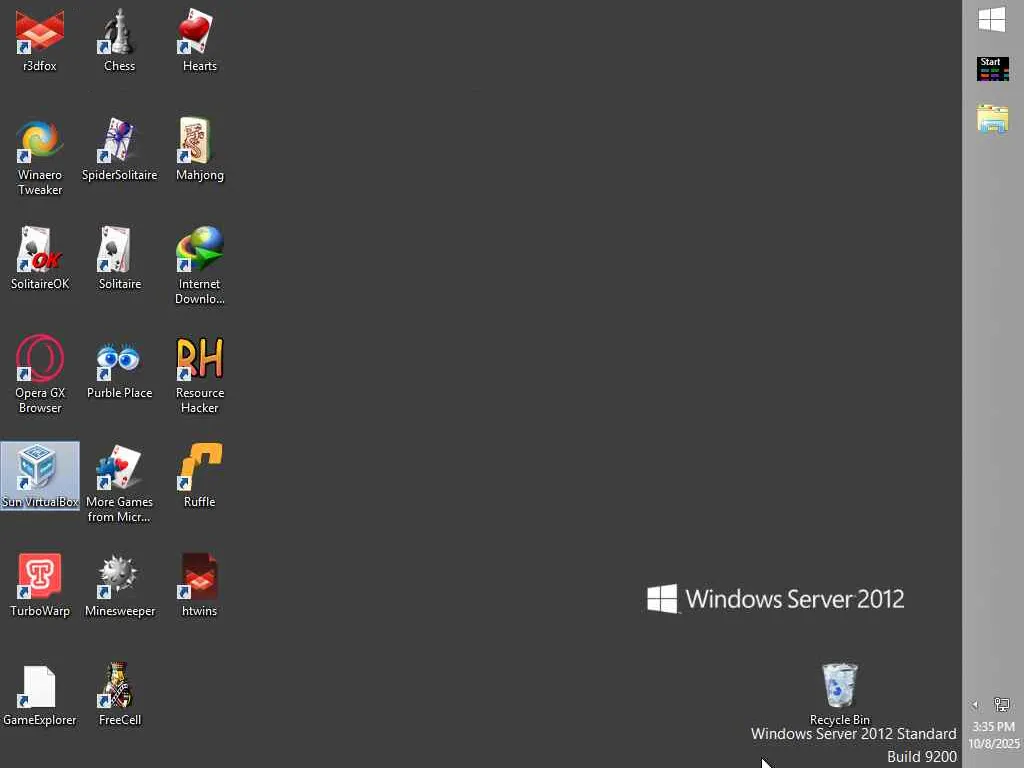Open Winaero Tweaker shortcut
The height and width of the screenshot is (768, 1024).
point(40,157)
